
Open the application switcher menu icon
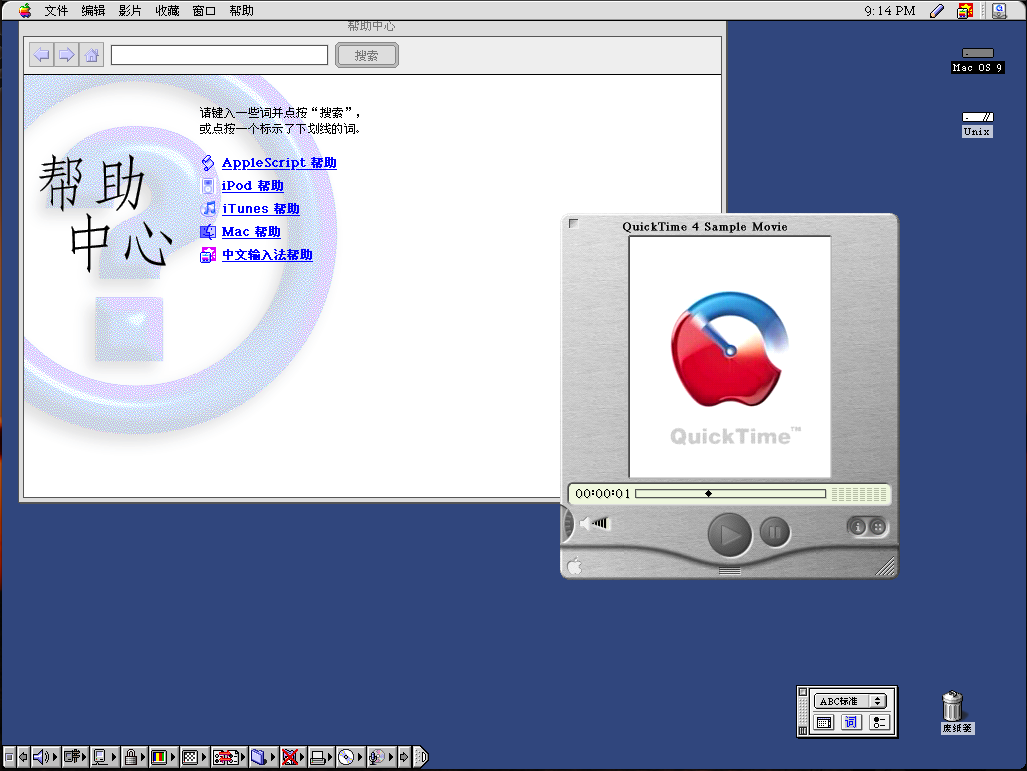tap(999, 10)
